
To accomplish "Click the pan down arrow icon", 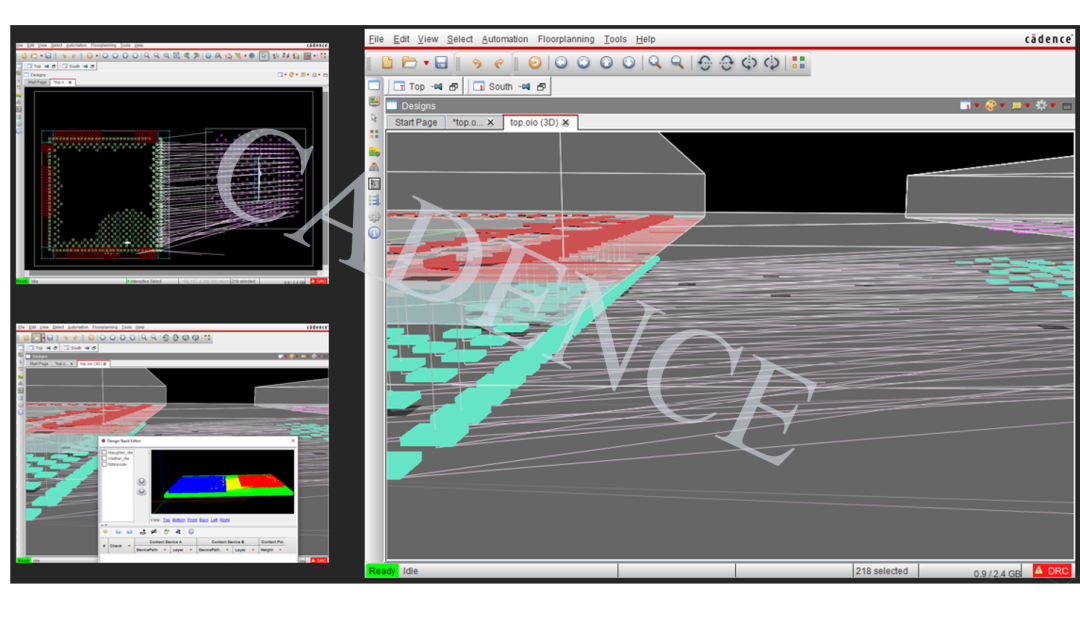I will click(x=629, y=63).
